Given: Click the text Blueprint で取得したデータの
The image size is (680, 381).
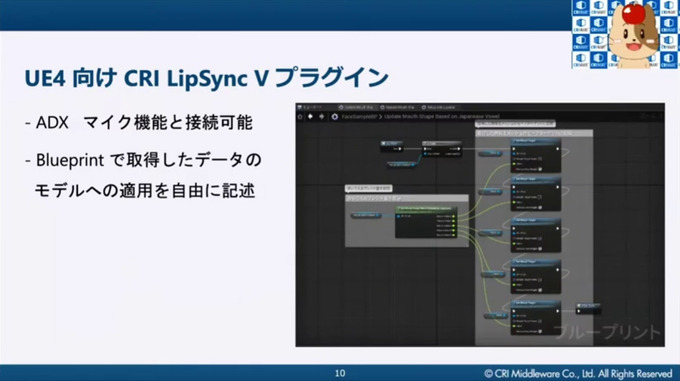Looking at the screenshot, I should point(148,160).
